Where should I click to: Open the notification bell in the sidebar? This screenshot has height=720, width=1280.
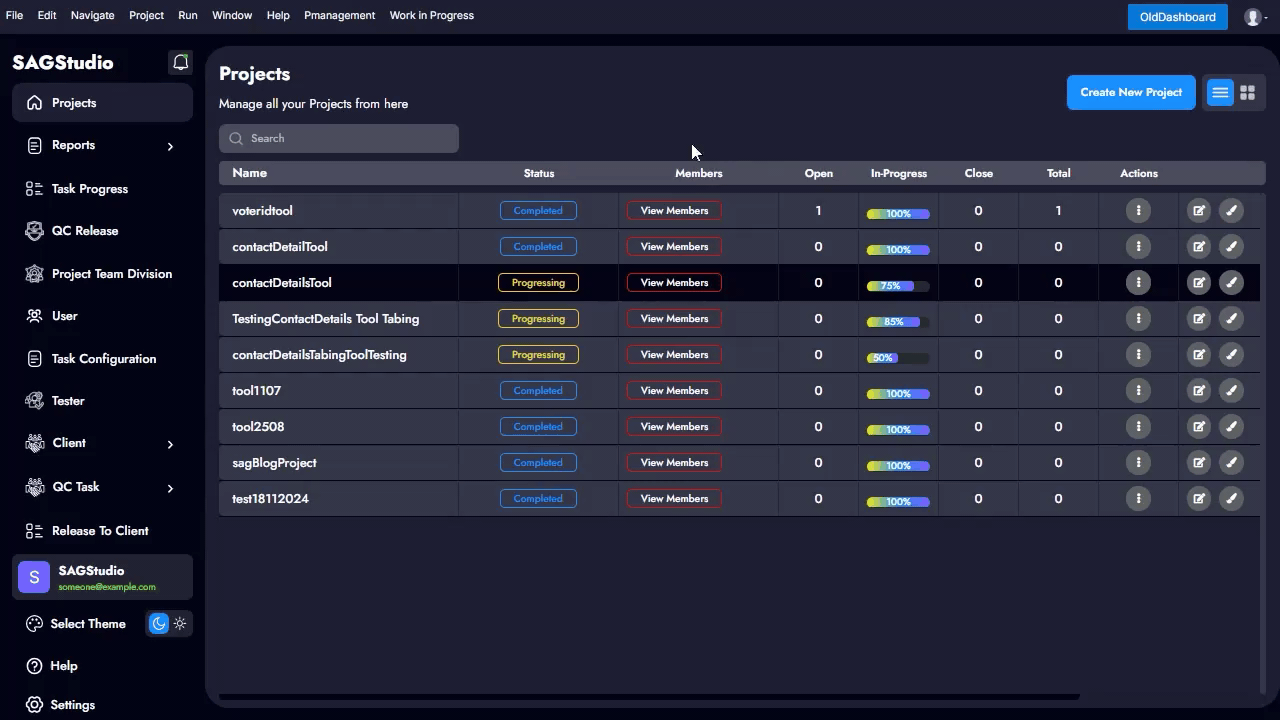pos(180,62)
